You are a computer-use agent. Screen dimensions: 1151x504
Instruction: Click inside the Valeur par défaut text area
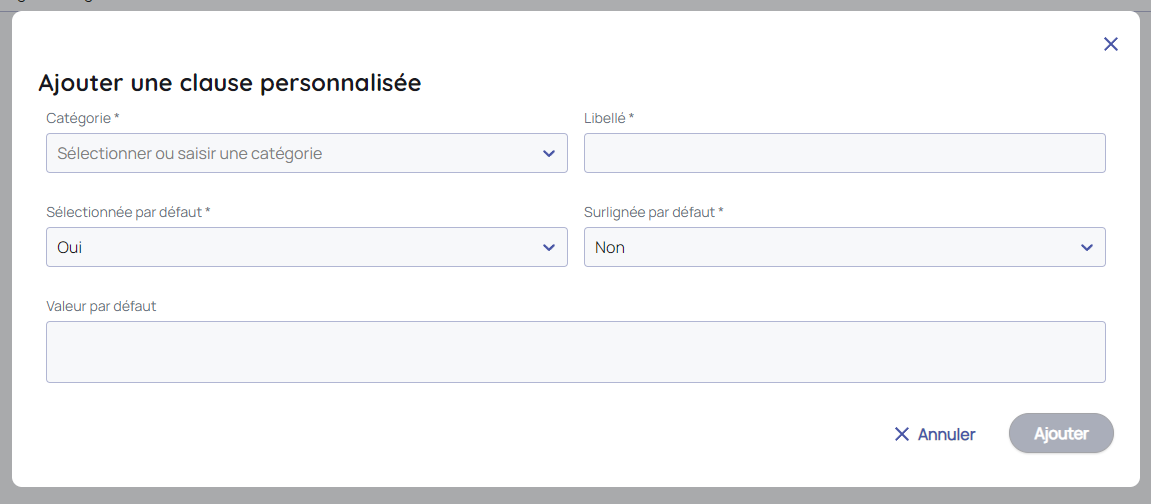coord(575,351)
